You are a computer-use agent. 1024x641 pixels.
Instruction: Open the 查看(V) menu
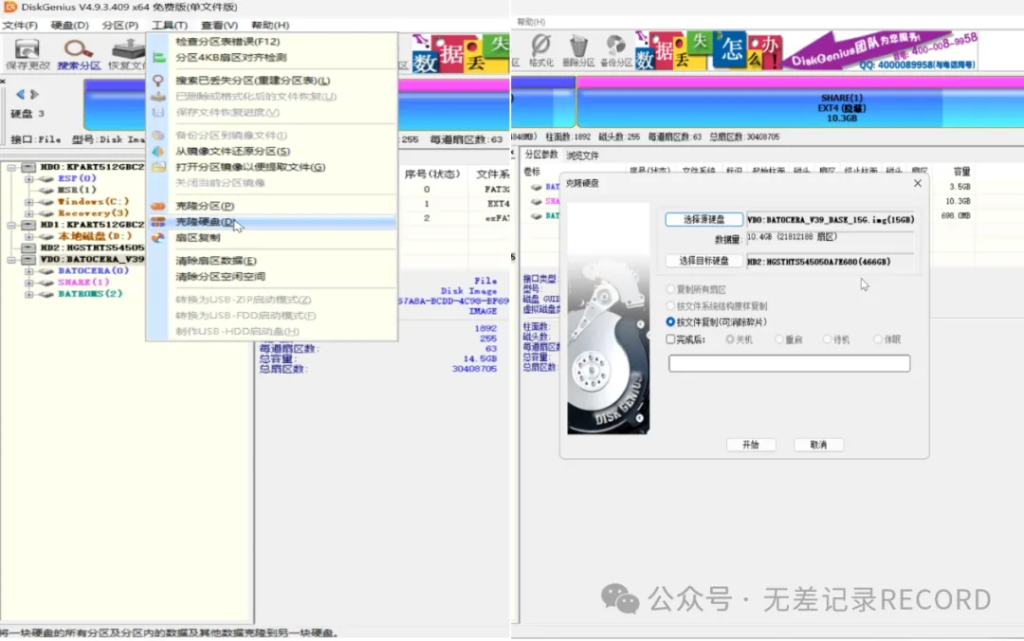[x=219, y=25]
